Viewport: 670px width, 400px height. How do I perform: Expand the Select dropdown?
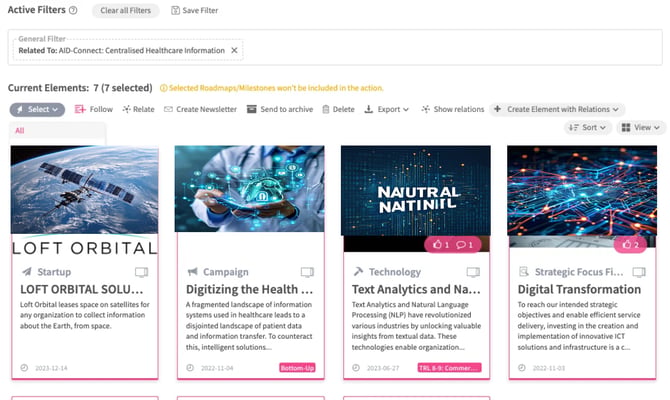click(x=37, y=109)
